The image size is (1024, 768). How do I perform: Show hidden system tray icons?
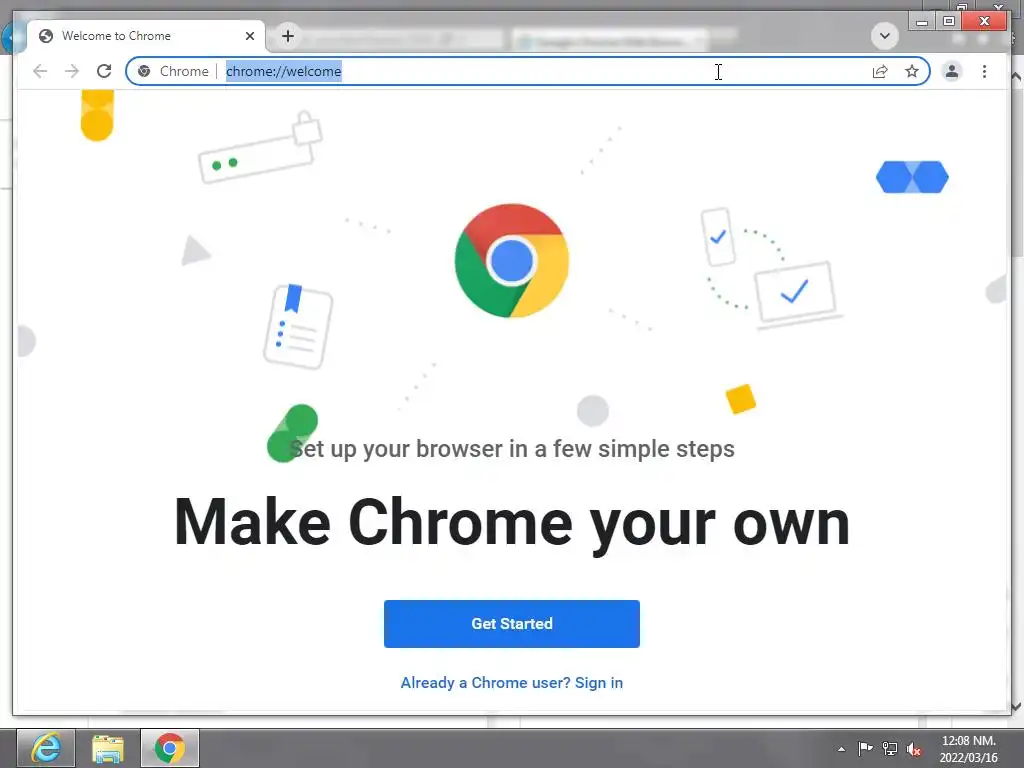click(842, 749)
